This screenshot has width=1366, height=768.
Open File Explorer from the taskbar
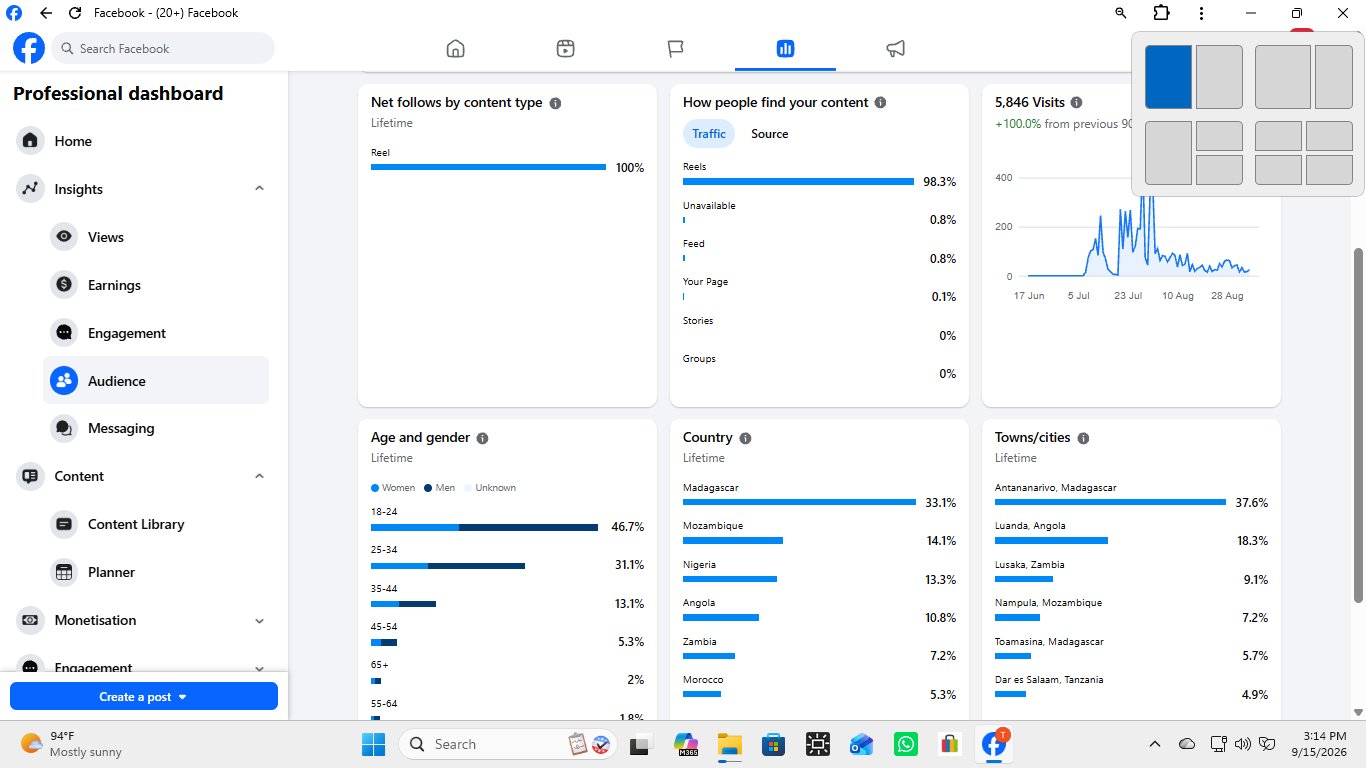[x=729, y=744]
